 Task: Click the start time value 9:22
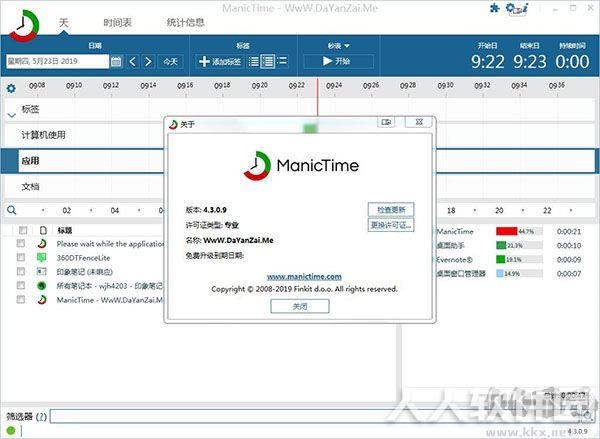click(488, 62)
